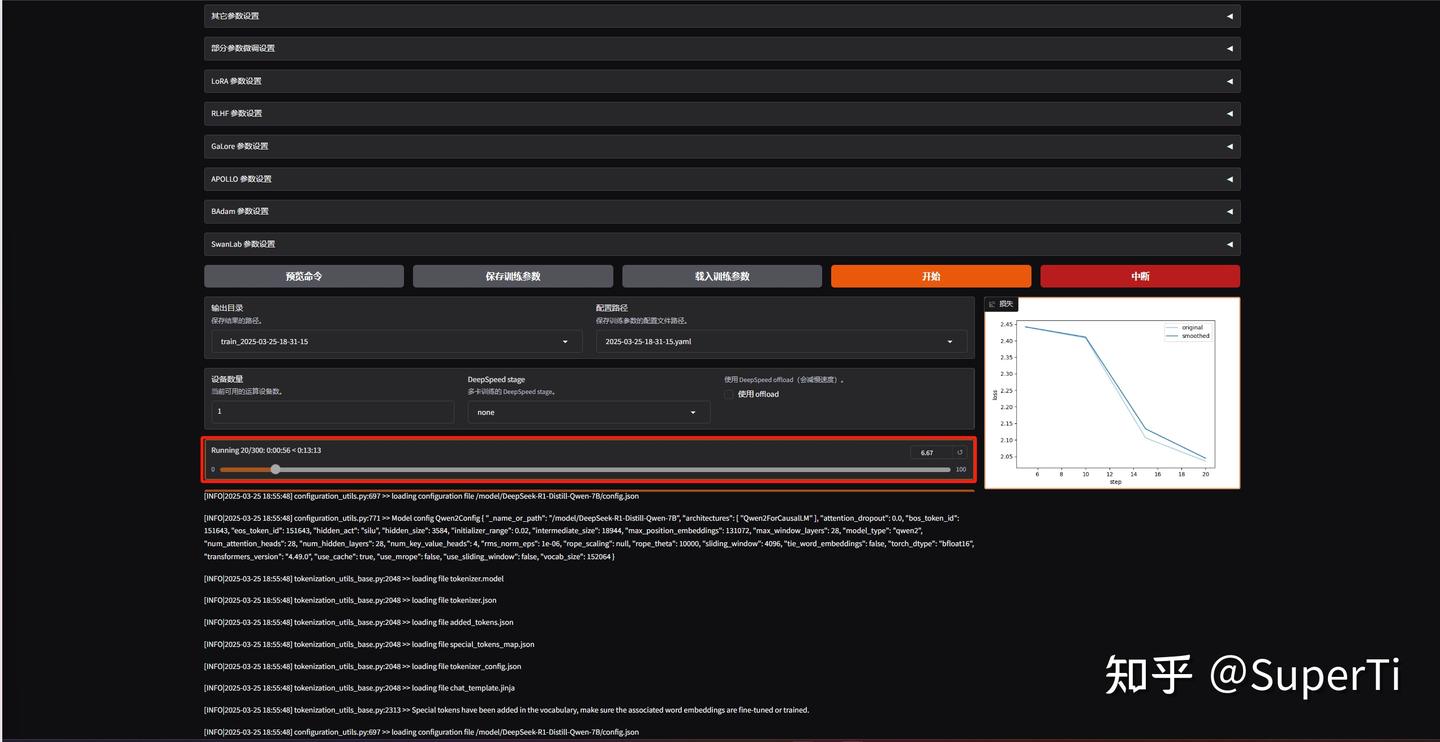1440x742 pixels.
Task: Click the progress slider handle
Action: (x=275, y=469)
